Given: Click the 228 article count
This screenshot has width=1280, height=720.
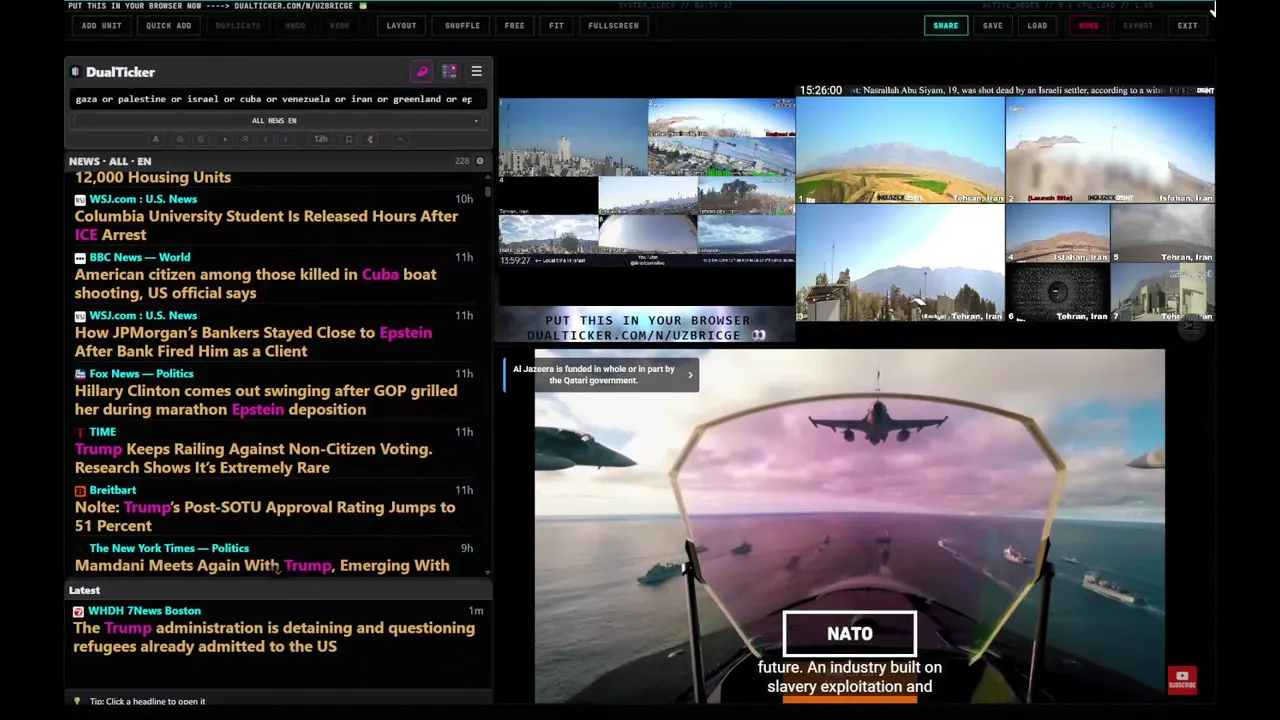Looking at the screenshot, I should [462, 161].
